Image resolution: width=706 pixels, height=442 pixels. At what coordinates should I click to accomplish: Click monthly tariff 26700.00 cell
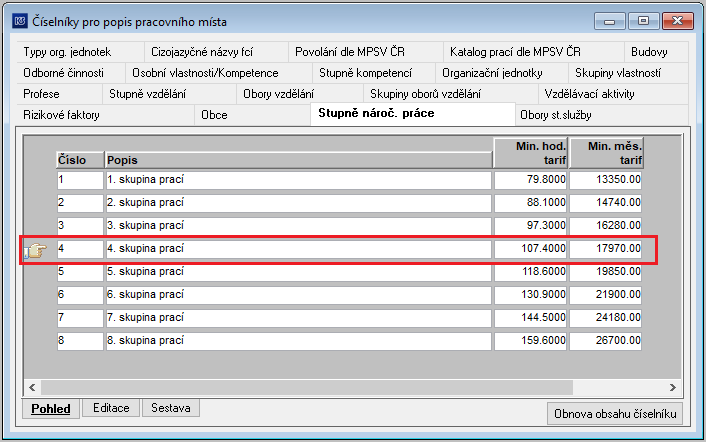(606, 340)
